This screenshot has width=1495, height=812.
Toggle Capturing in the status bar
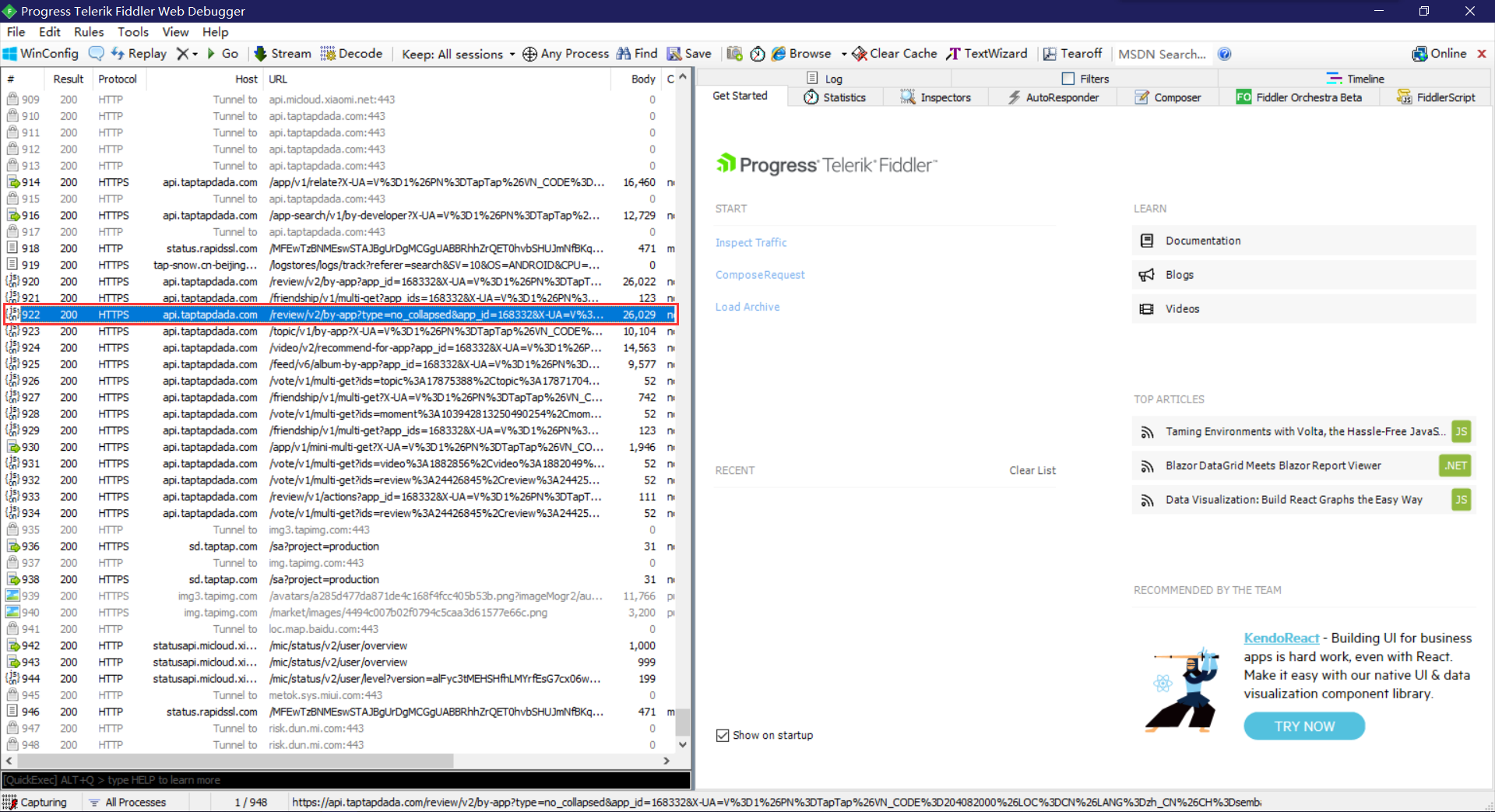point(36,802)
